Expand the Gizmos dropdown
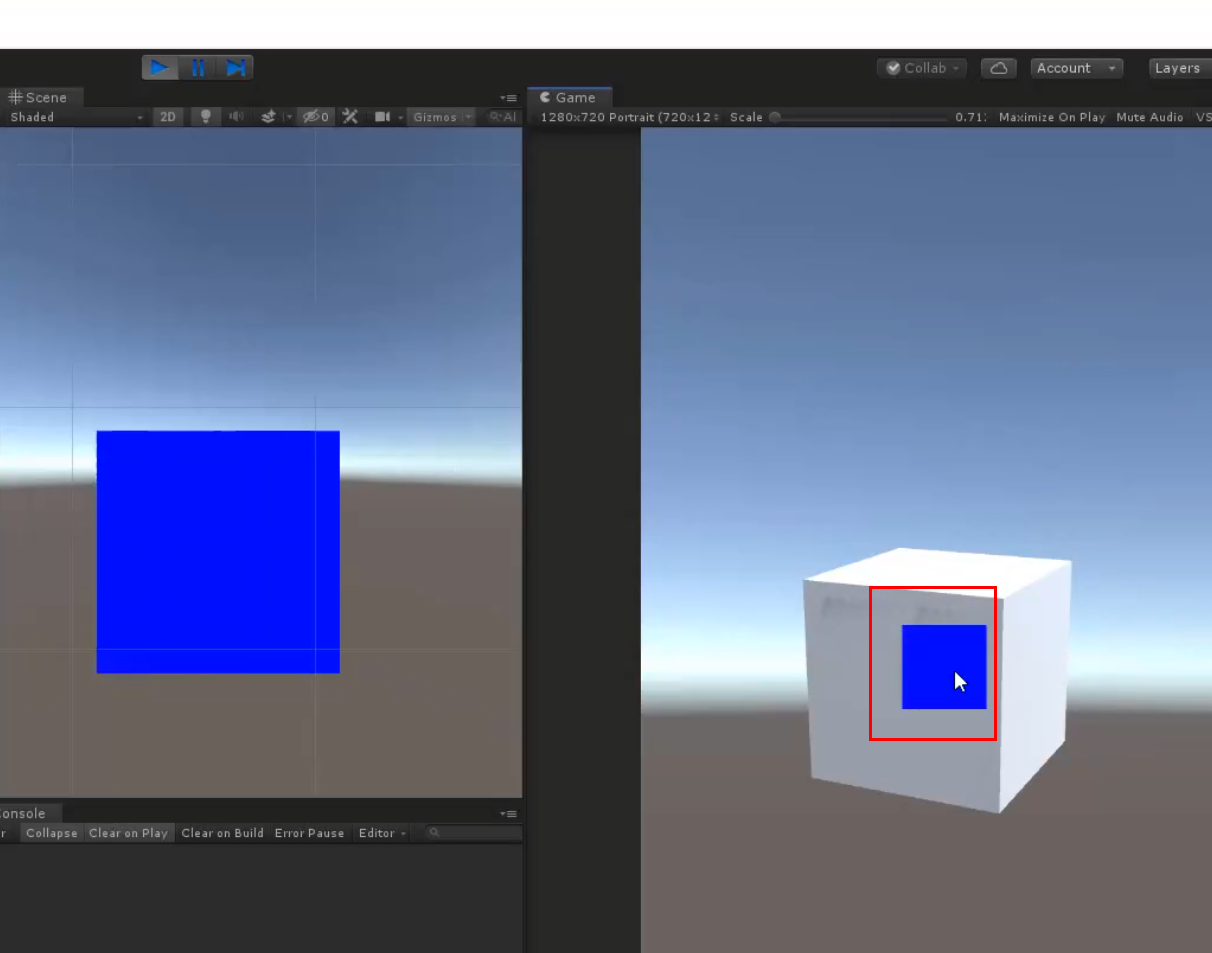Image resolution: width=1212 pixels, height=953 pixels. pos(441,117)
